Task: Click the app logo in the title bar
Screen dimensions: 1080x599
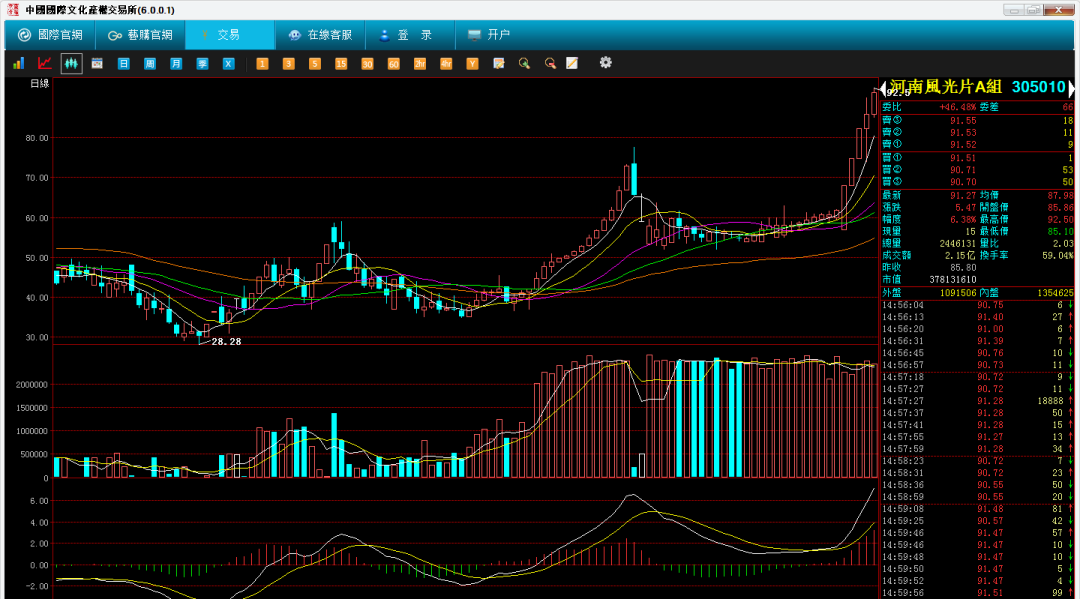Action: [12, 10]
